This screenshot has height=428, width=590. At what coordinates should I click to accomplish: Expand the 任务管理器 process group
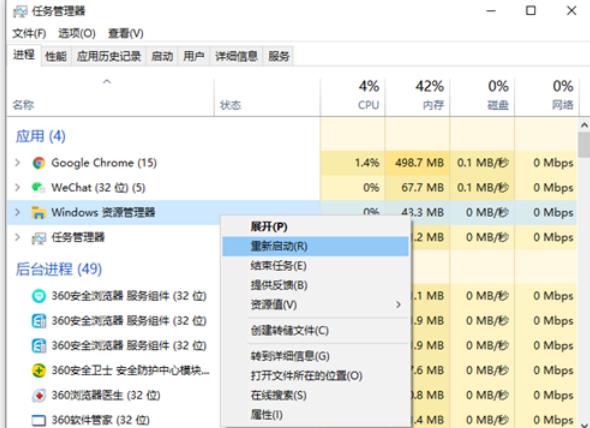[x=17, y=237]
